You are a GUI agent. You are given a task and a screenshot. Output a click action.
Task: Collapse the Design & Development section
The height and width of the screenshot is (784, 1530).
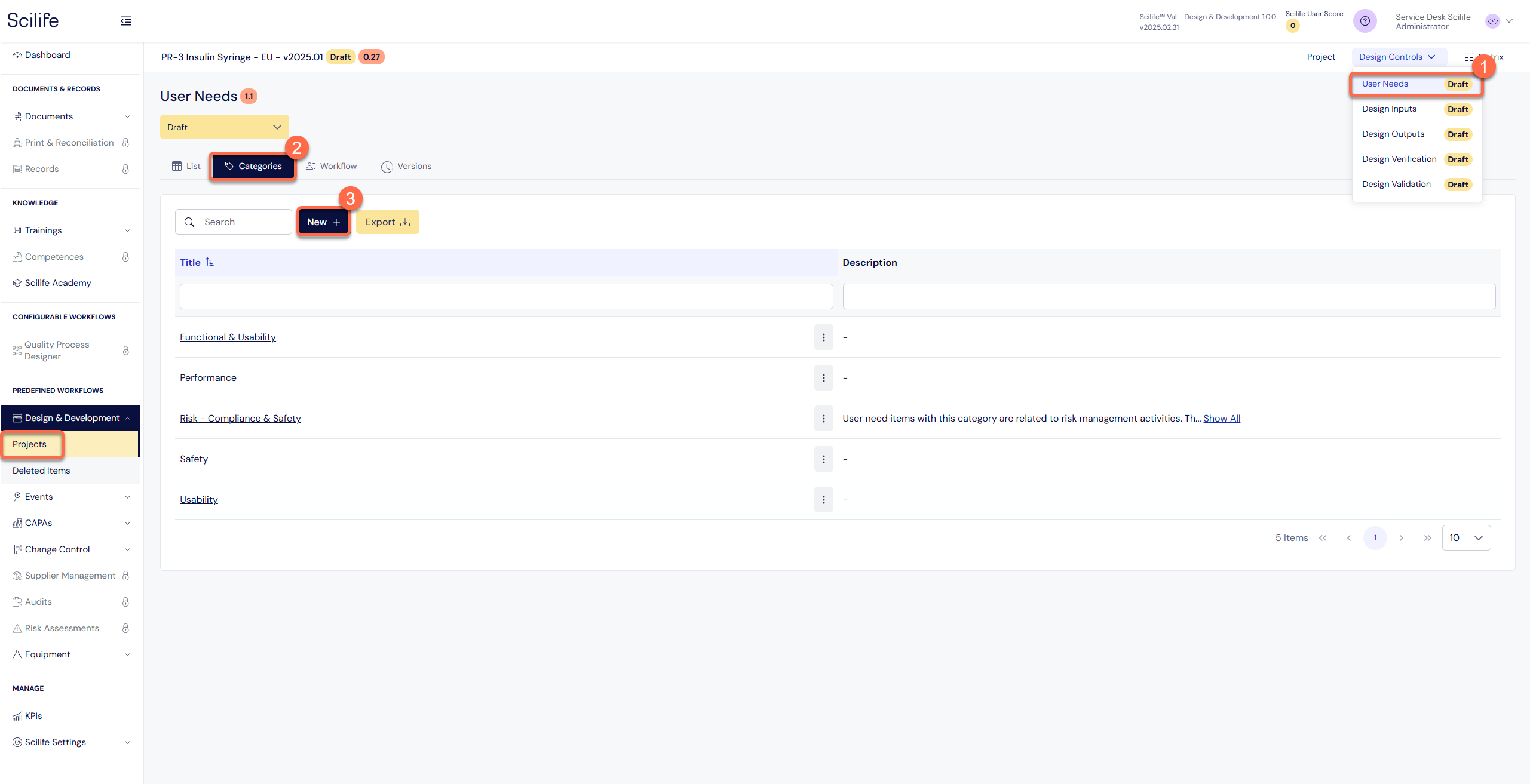(x=70, y=418)
